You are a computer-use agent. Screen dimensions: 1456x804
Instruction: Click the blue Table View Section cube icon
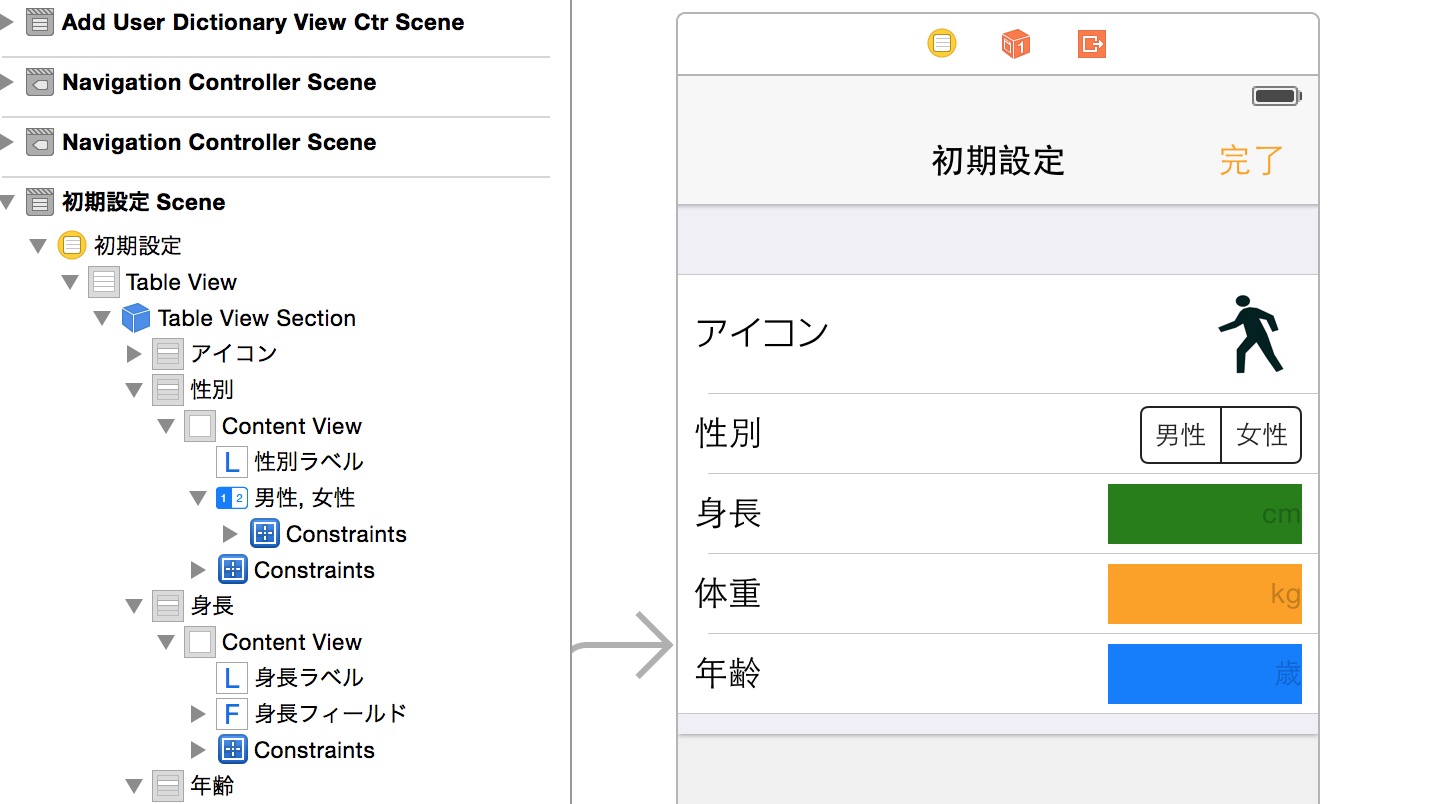pos(135,318)
